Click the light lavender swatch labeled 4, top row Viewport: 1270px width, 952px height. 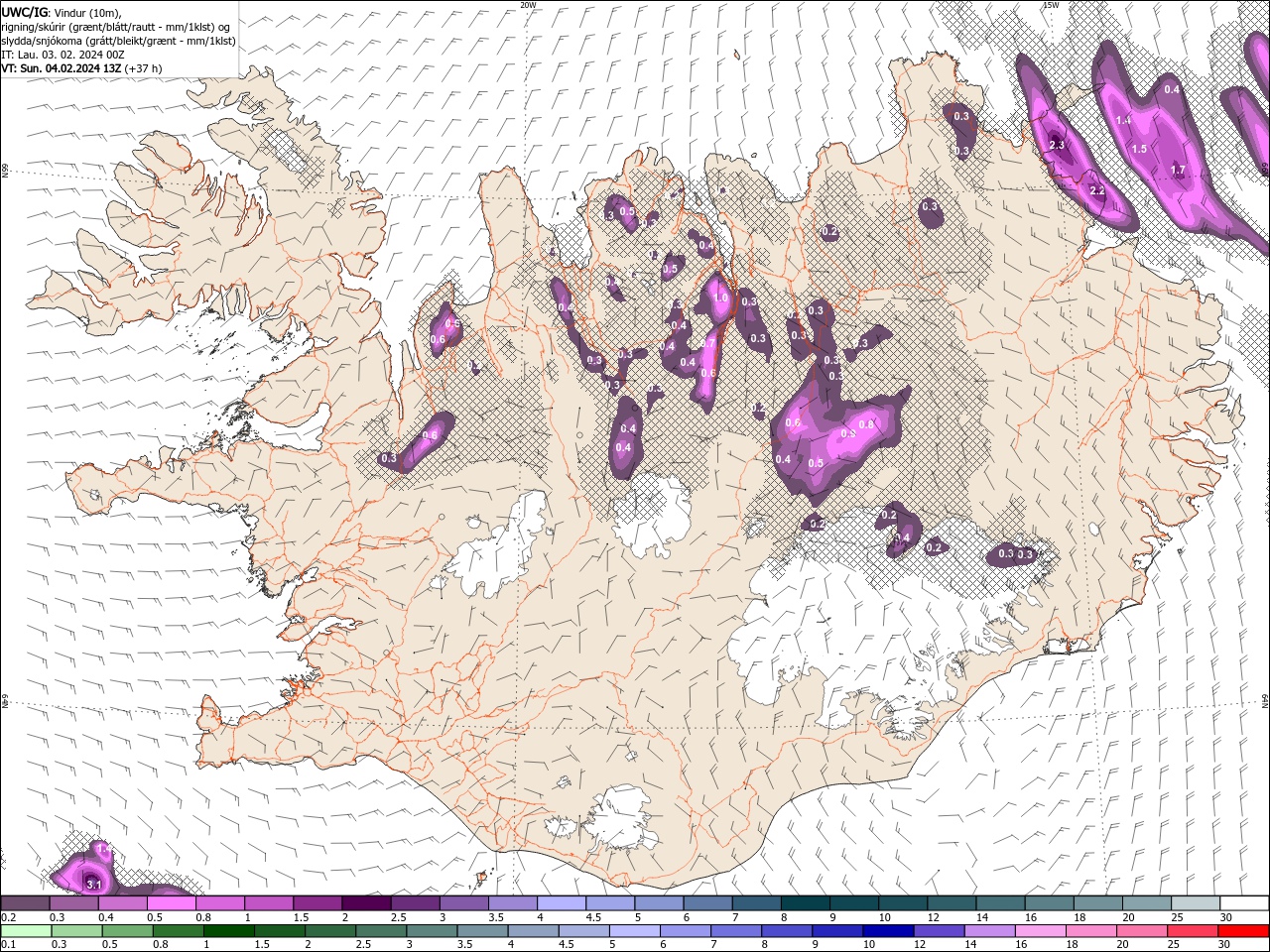pos(562,902)
